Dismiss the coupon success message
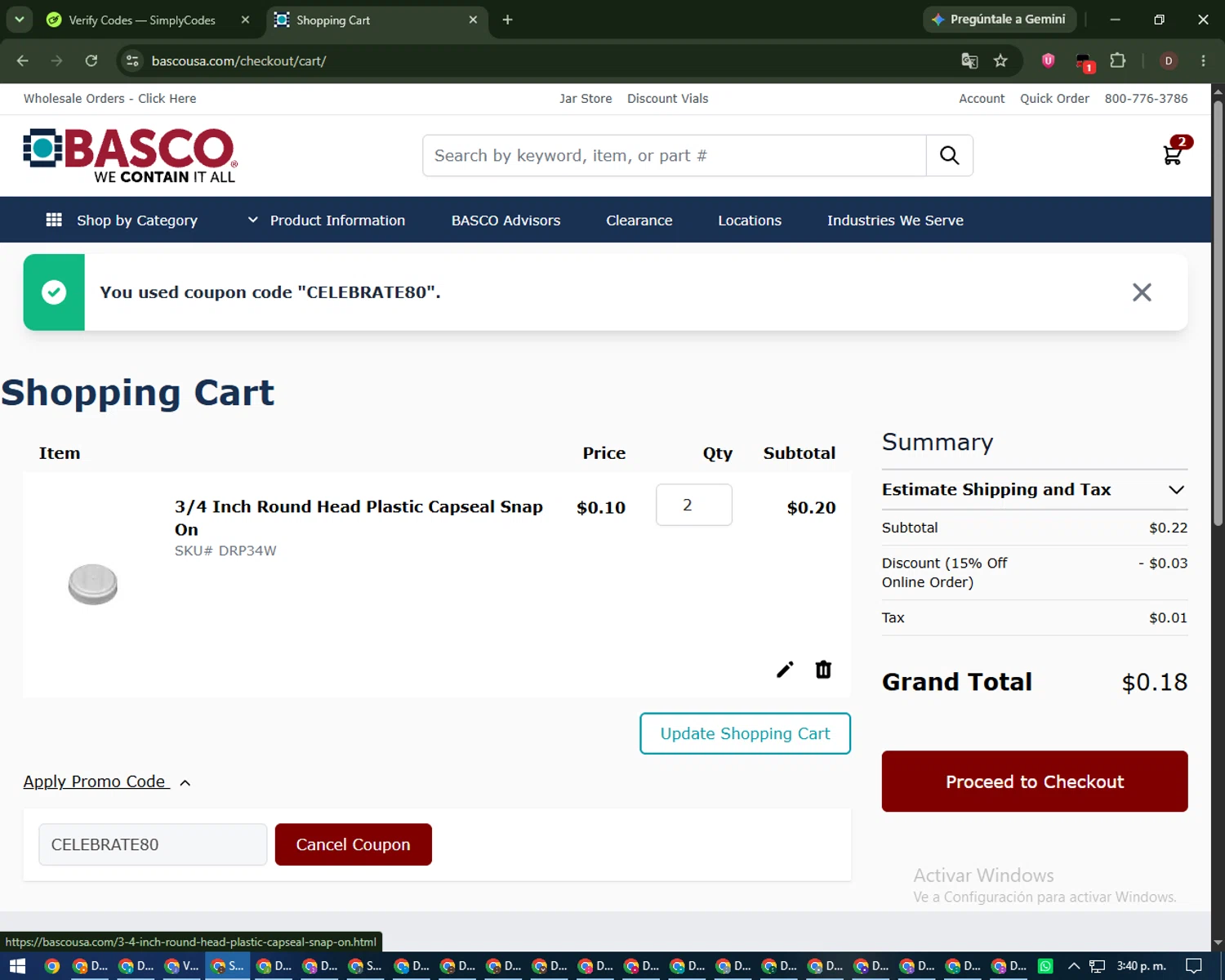Screen dimensions: 1225x980 click(x=1142, y=292)
